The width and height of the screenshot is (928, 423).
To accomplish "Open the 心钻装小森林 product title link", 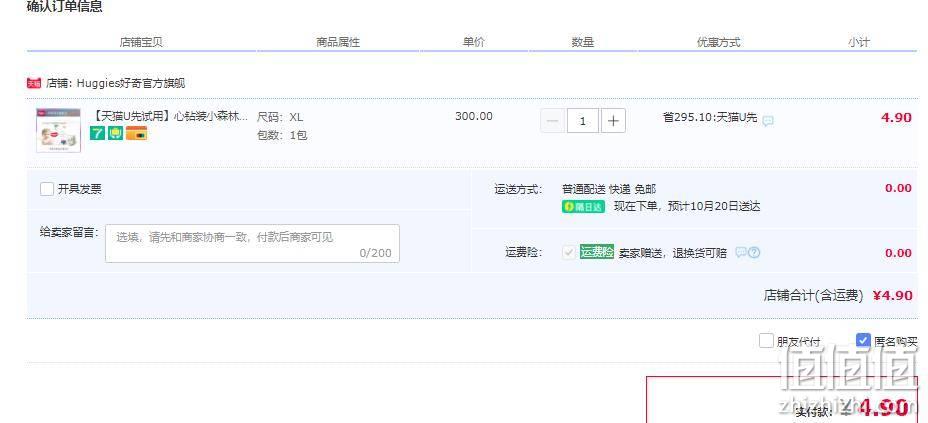I will point(171,116).
